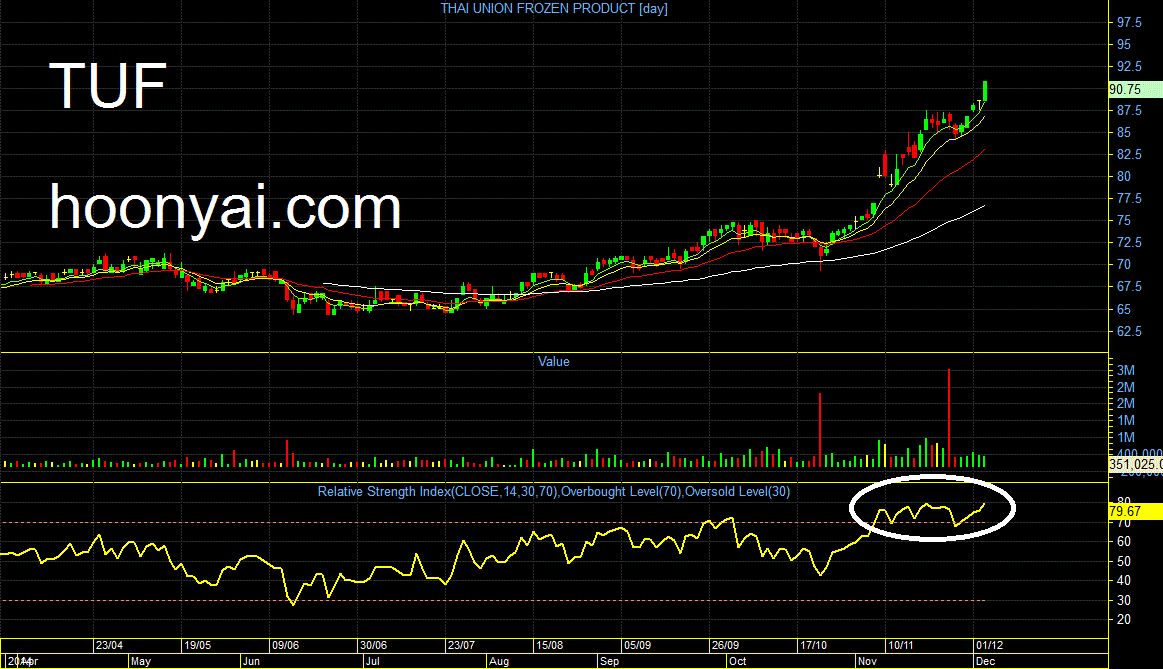The height and width of the screenshot is (669, 1163).
Task: Click the Value panel heading
Action: coord(553,361)
